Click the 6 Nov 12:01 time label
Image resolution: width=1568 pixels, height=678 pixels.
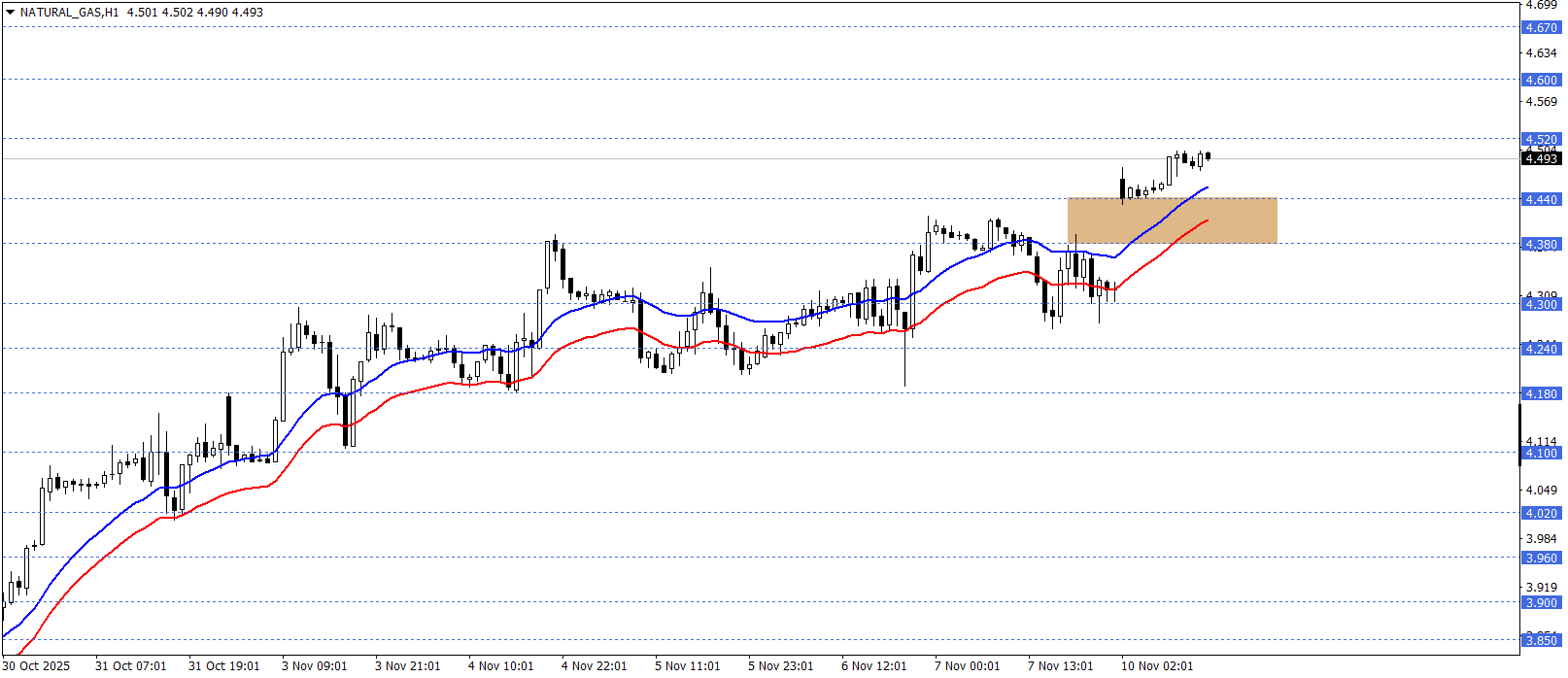click(873, 666)
